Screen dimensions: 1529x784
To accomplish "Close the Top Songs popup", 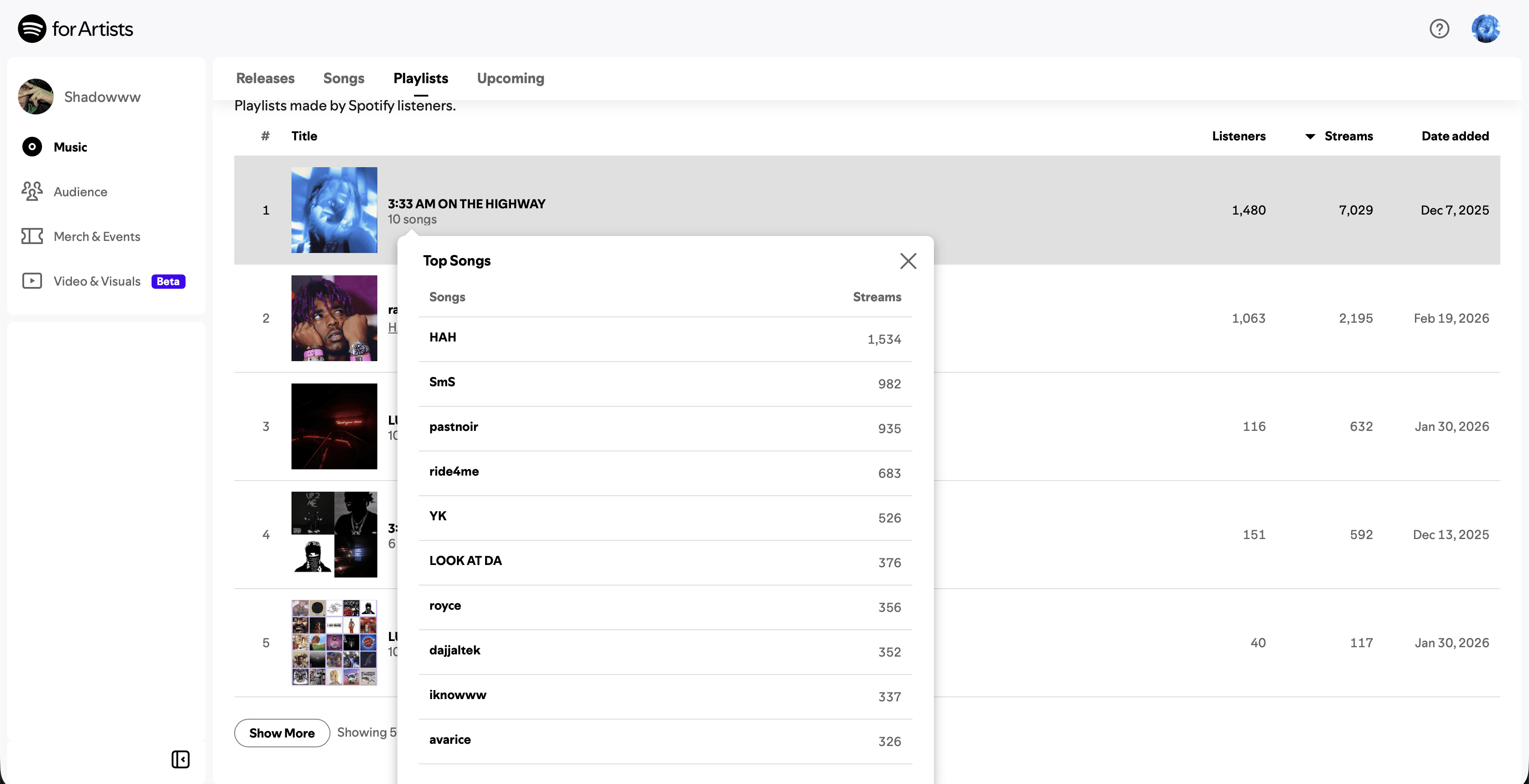I will point(908,261).
